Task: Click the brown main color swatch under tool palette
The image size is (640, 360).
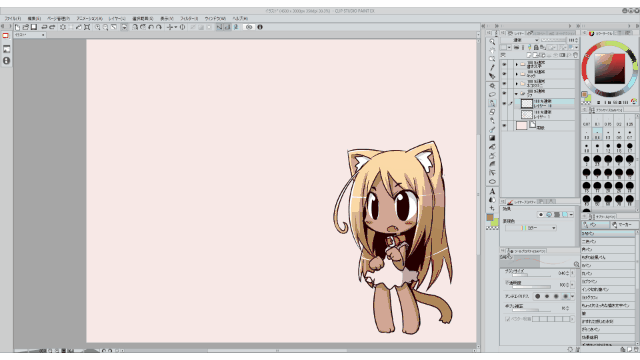Action: click(490, 218)
